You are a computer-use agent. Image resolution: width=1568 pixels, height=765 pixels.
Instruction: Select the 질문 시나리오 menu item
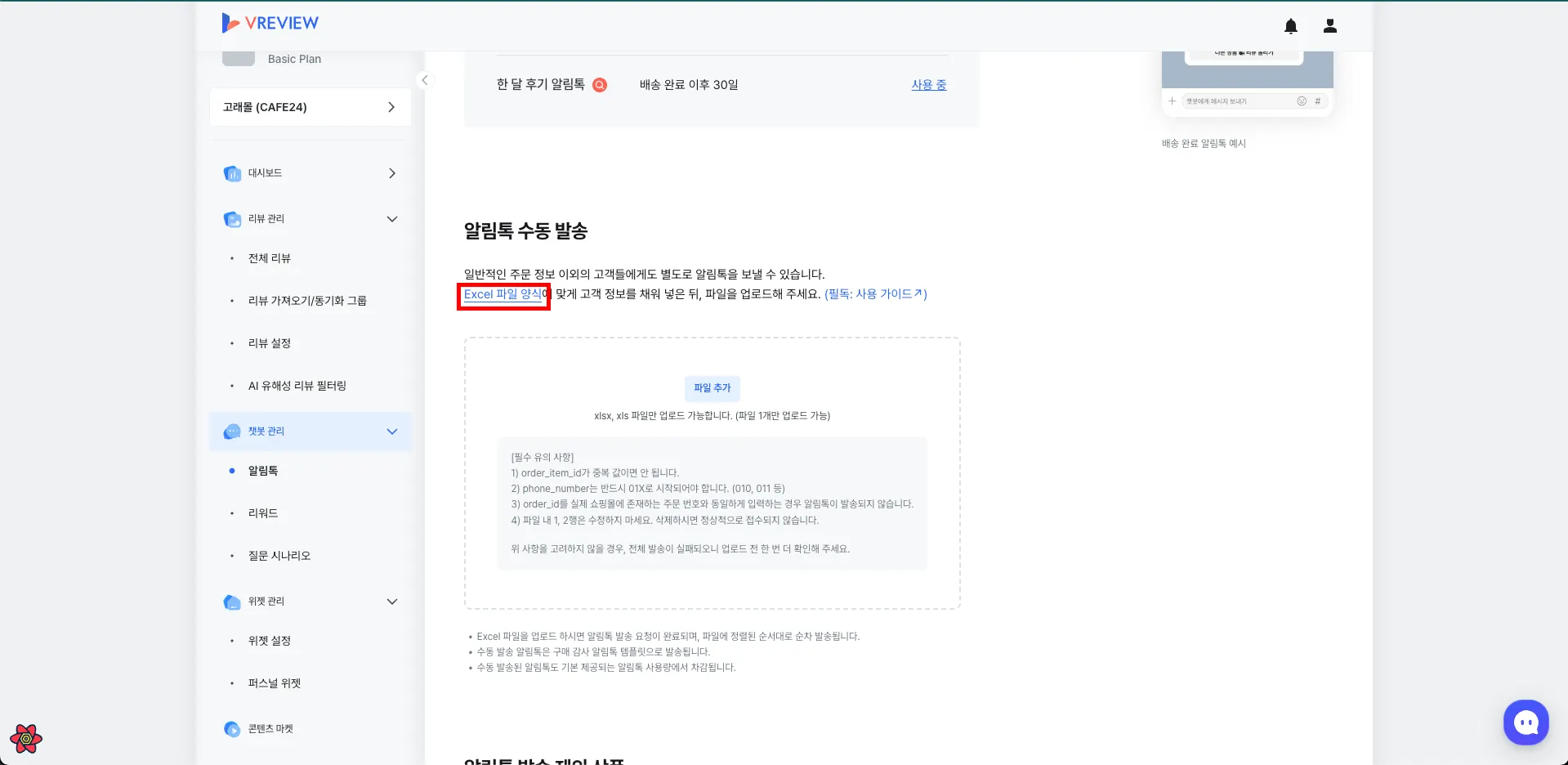click(x=279, y=556)
